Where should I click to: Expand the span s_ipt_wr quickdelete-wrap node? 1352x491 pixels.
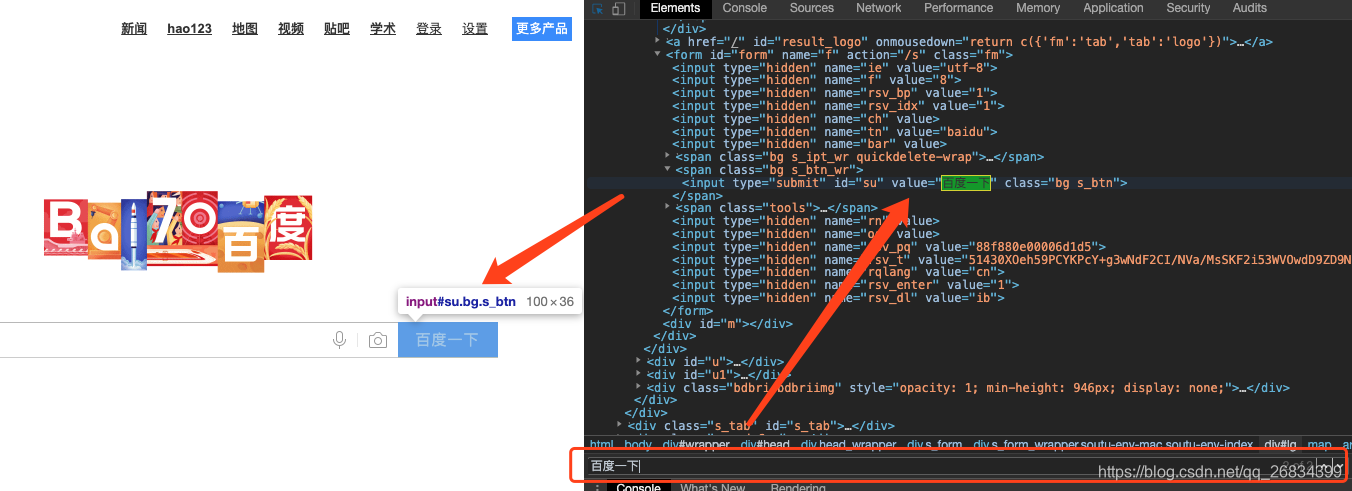(668, 157)
